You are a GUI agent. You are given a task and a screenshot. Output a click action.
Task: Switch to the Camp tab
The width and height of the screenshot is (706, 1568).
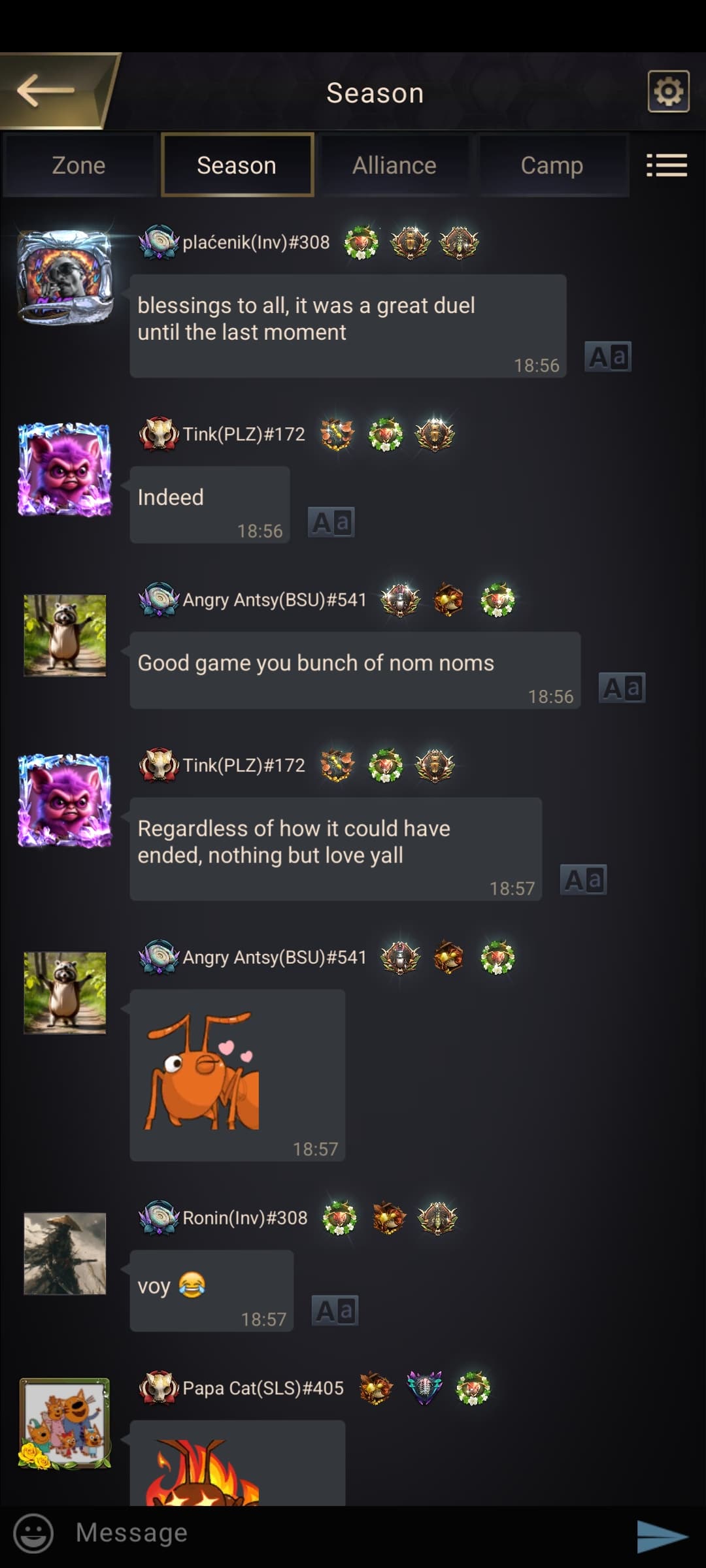552,165
